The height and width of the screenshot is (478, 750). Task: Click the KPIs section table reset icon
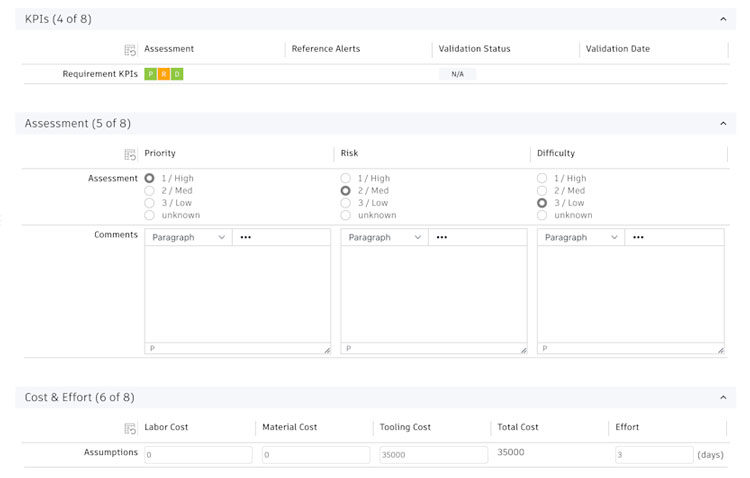tap(130, 50)
